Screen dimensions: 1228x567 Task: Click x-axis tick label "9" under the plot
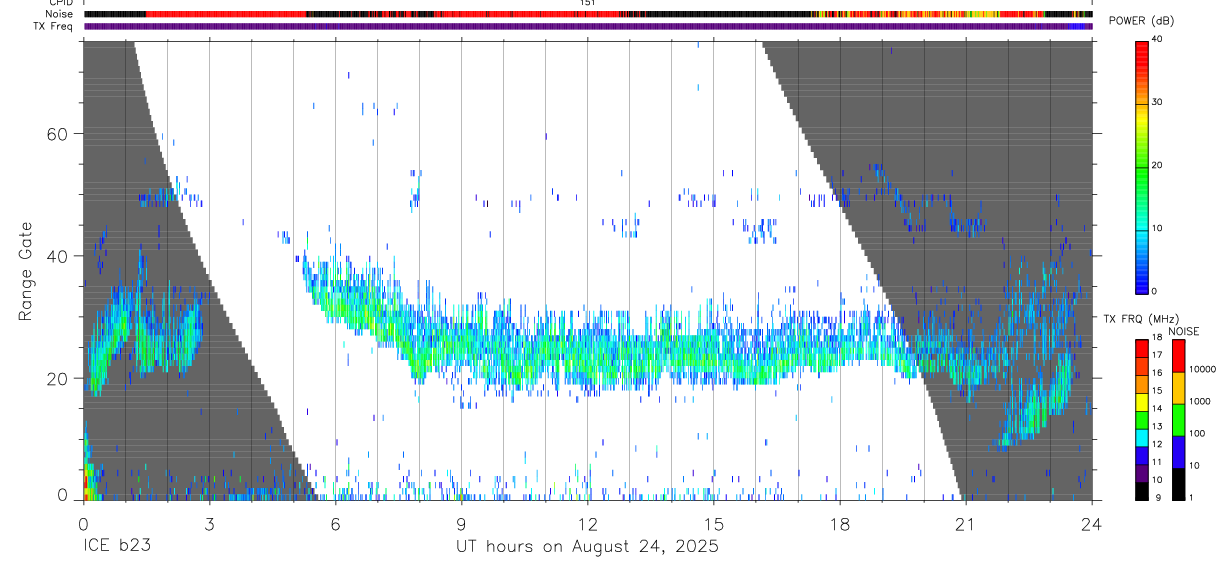(x=461, y=524)
